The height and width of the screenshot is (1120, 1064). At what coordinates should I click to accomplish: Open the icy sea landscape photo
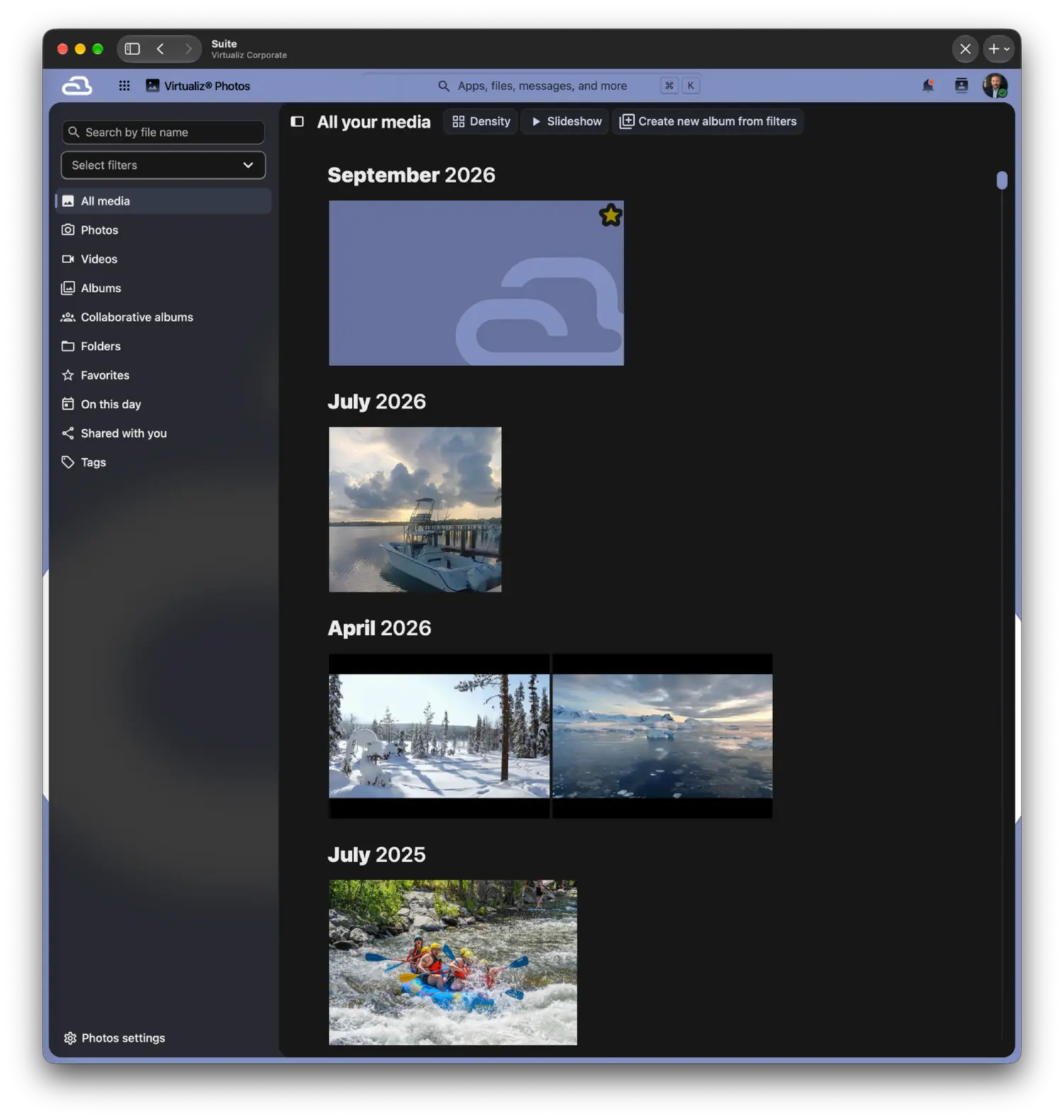coord(663,736)
